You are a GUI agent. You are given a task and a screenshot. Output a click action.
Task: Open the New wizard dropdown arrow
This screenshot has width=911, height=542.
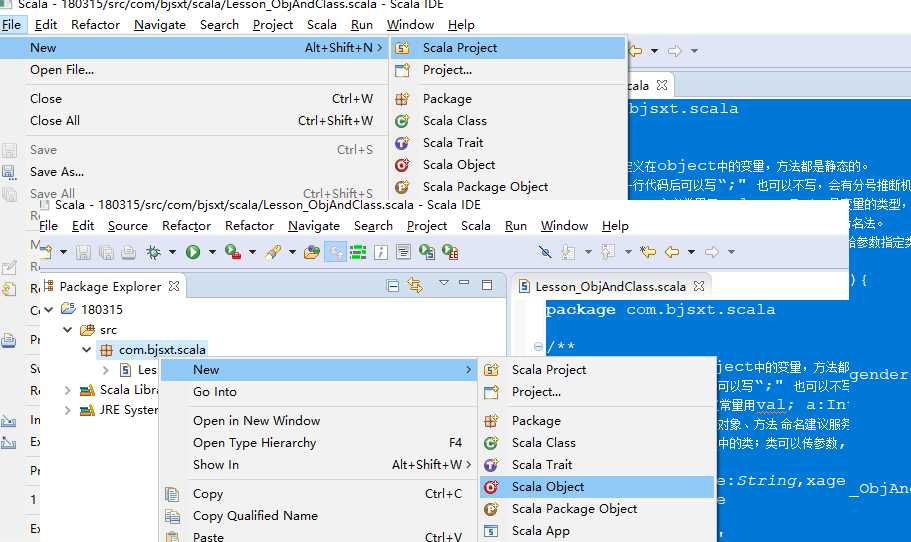click(x=63, y=252)
